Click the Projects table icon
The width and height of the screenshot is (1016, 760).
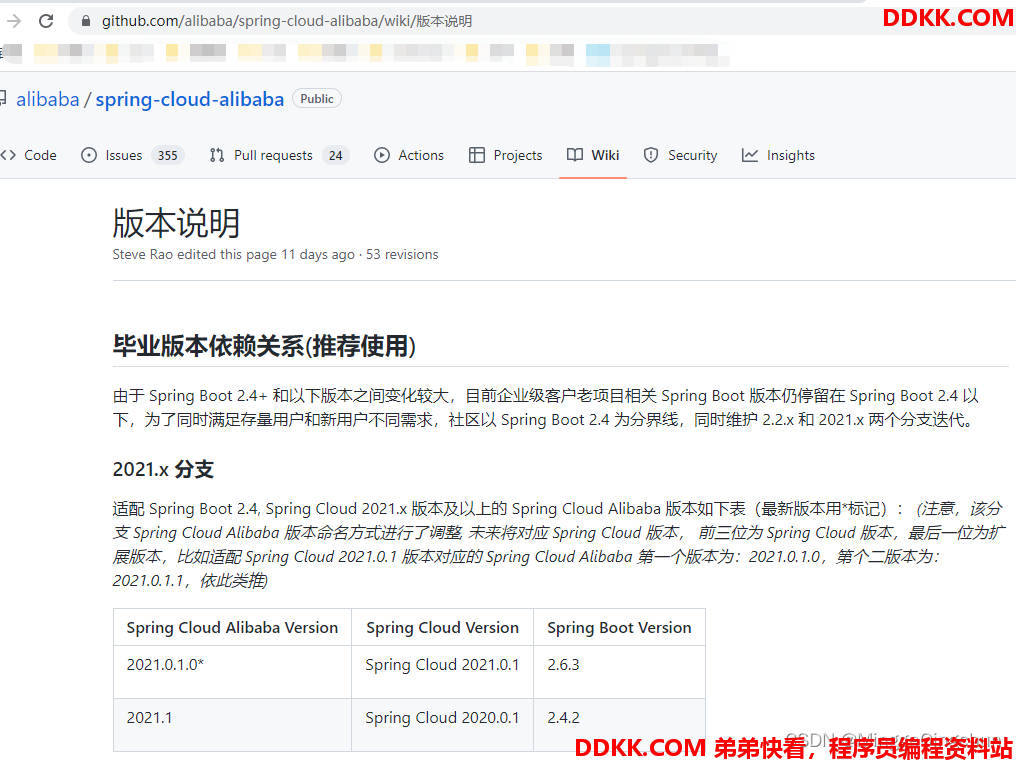[477, 155]
